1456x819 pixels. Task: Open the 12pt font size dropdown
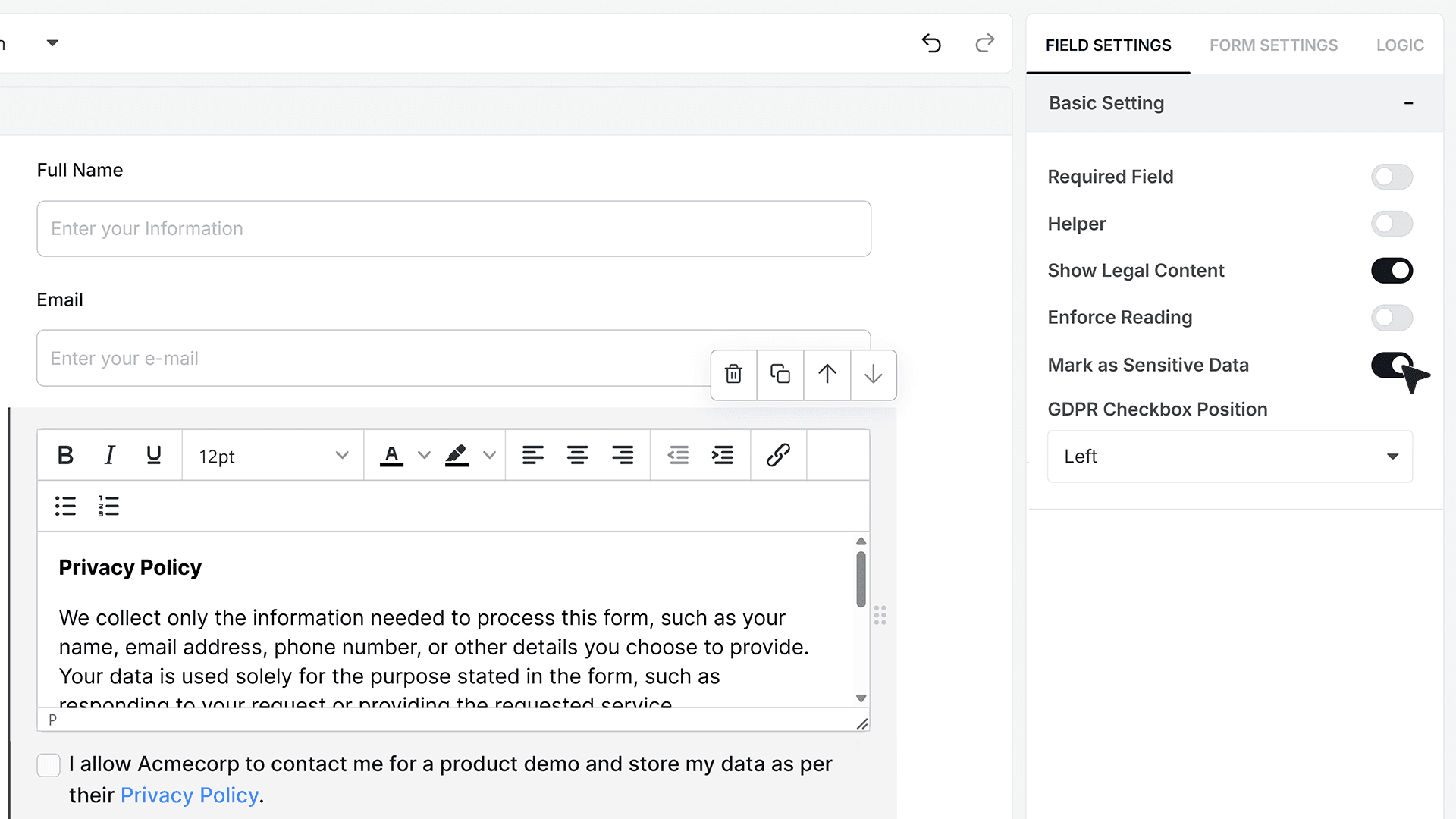click(273, 456)
